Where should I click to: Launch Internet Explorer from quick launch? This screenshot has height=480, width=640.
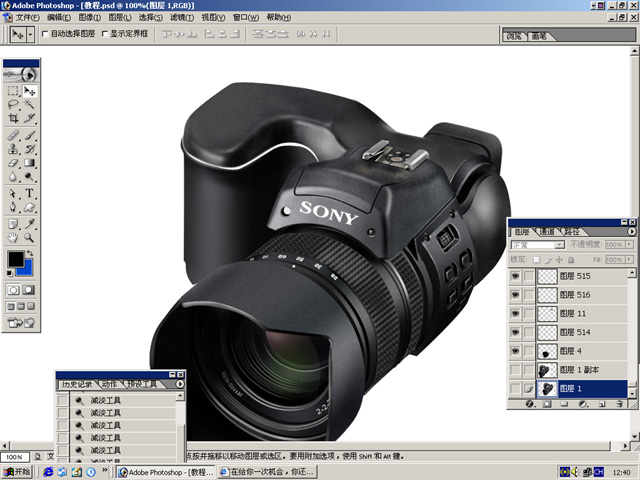[x=48, y=472]
